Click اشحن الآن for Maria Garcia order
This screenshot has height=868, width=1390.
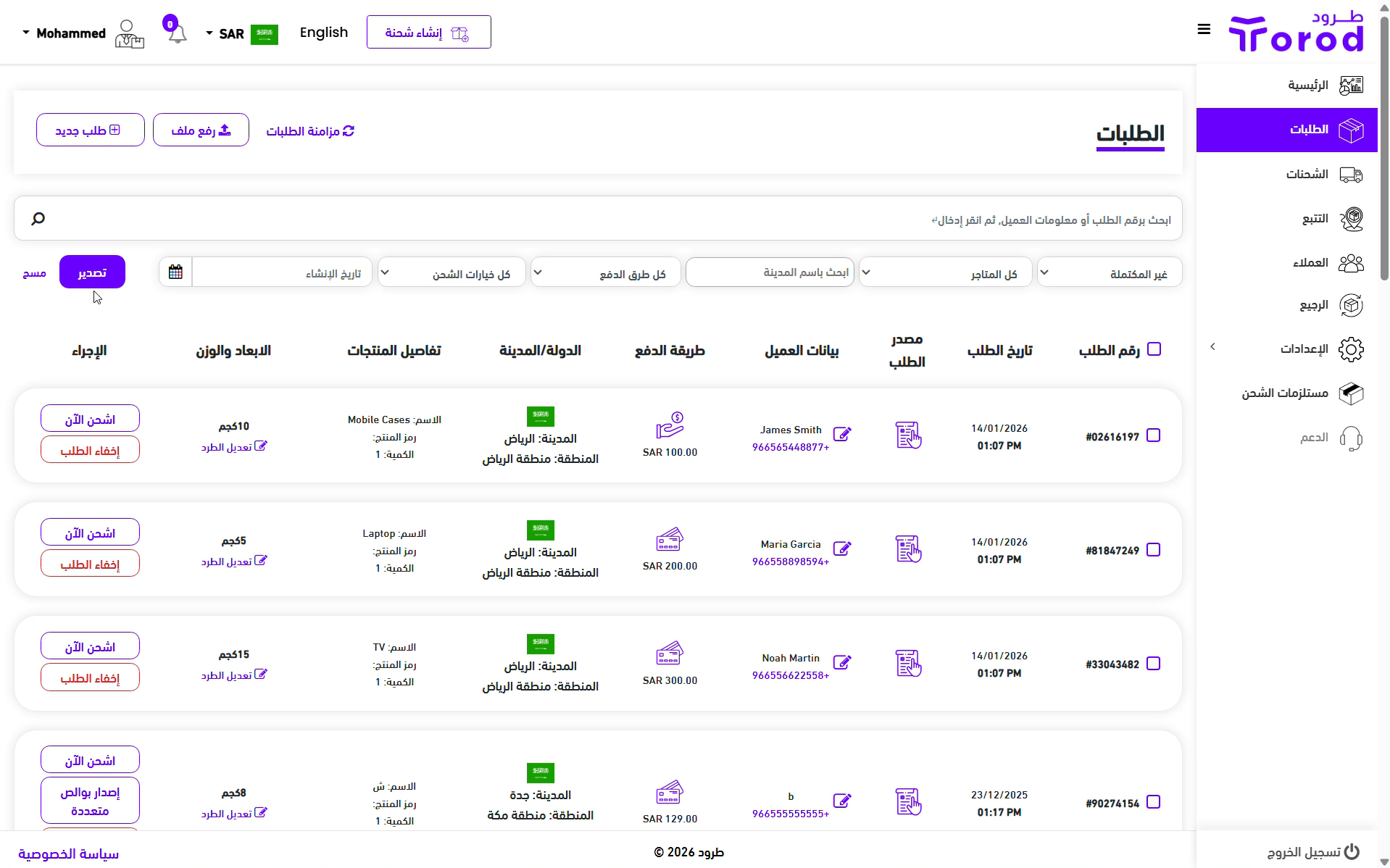90,533
